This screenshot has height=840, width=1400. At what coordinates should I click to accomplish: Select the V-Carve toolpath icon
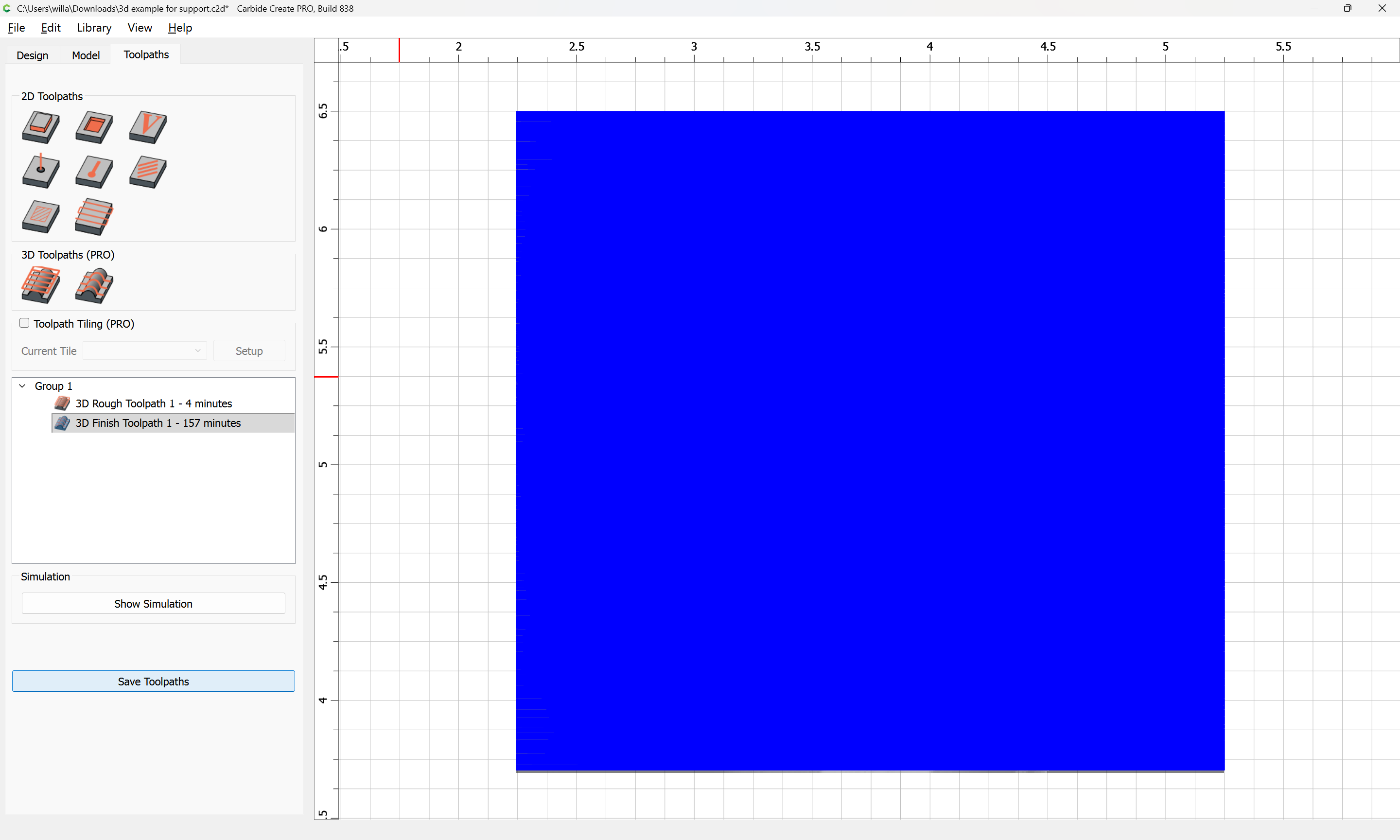click(148, 127)
